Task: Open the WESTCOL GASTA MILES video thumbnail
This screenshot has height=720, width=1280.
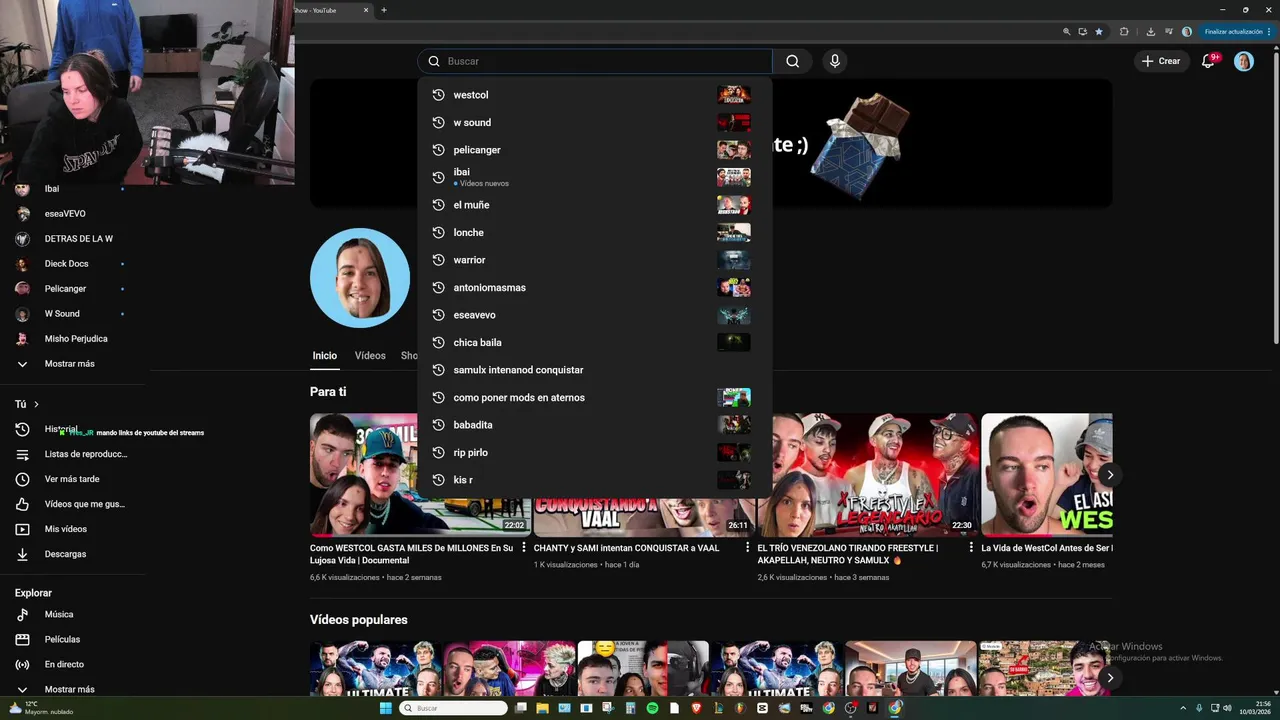Action: [420, 475]
